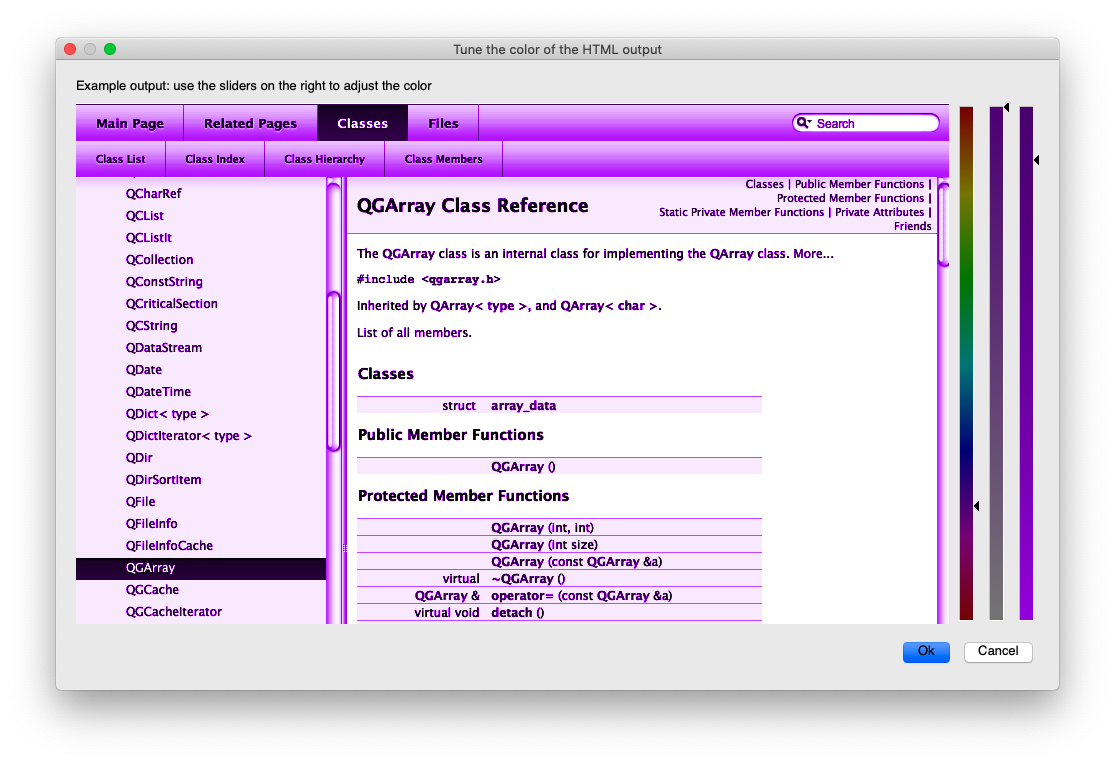Click the highlighted QGArray tree entry
This screenshot has height=764, width=1115.
pyautogui.click(x=201, y=568)
